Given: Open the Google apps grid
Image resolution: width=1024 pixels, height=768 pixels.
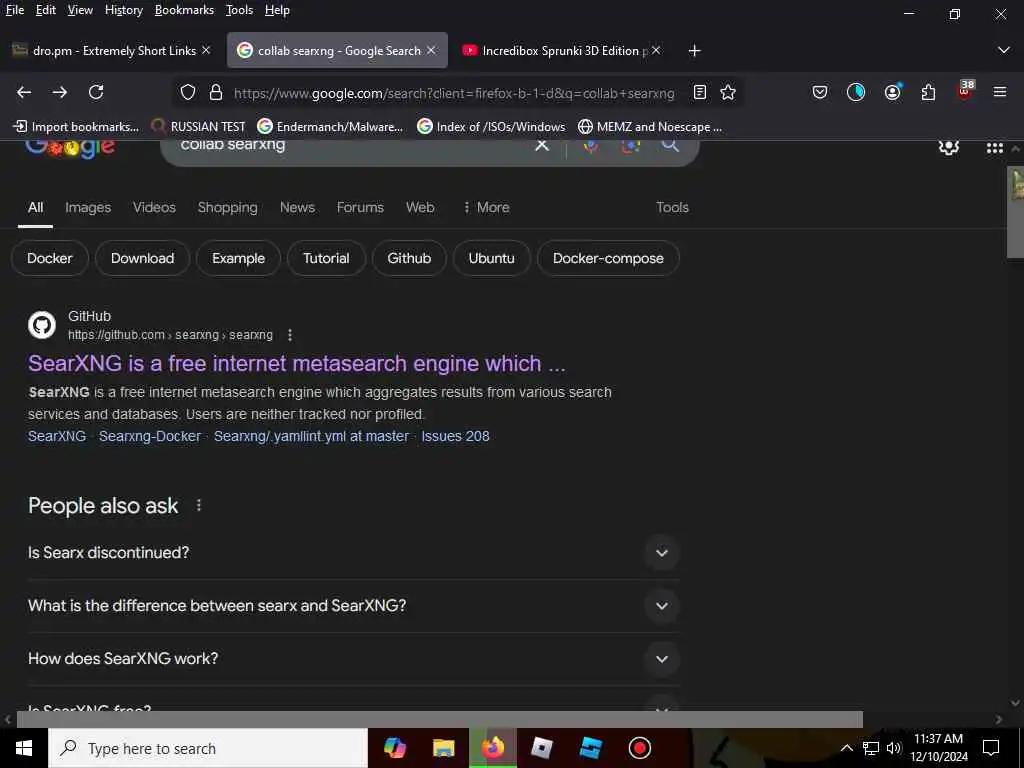Looking at the screenshot, I should [995, 148].
